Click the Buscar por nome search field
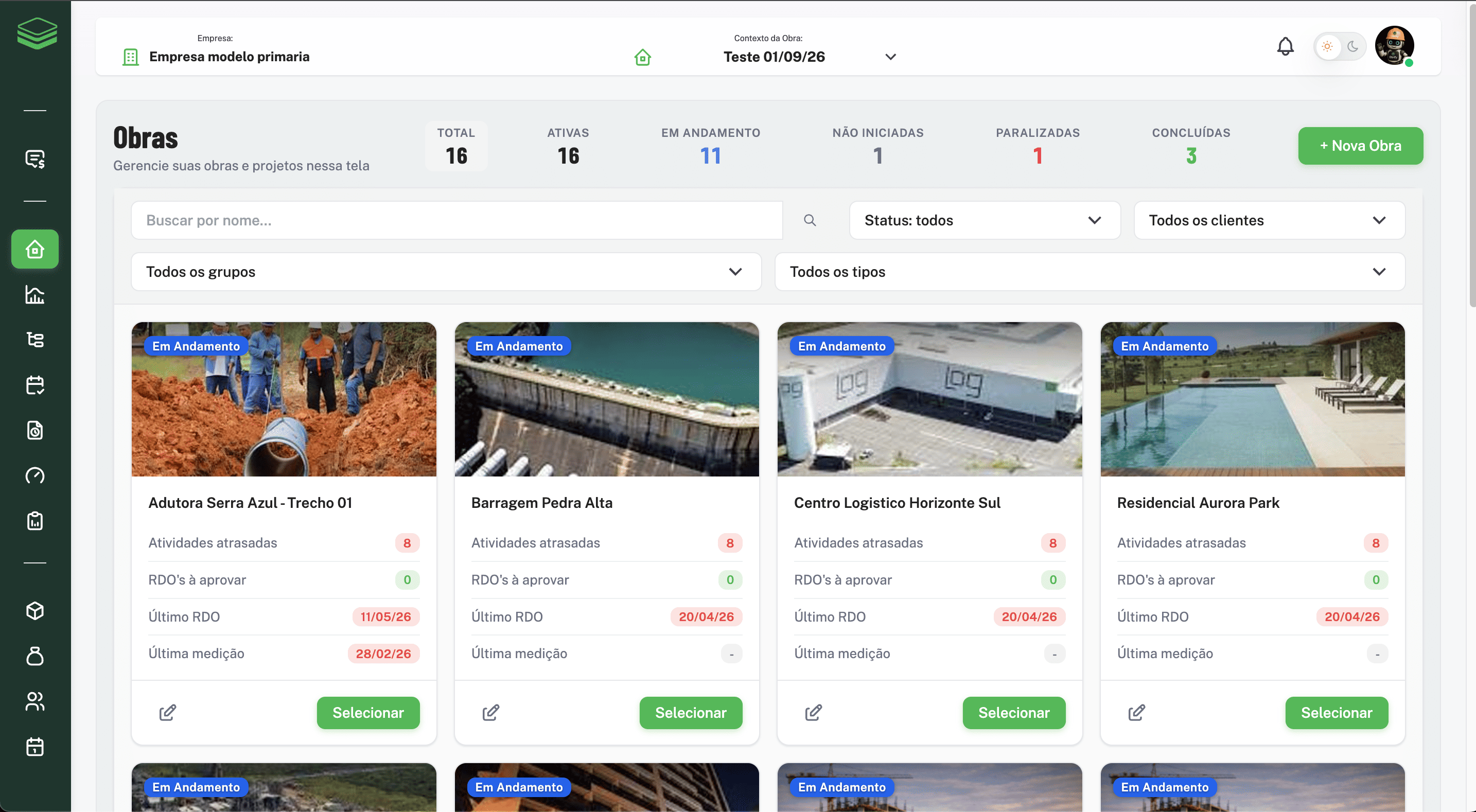The image size is (1476, 812). click(456, 220)
